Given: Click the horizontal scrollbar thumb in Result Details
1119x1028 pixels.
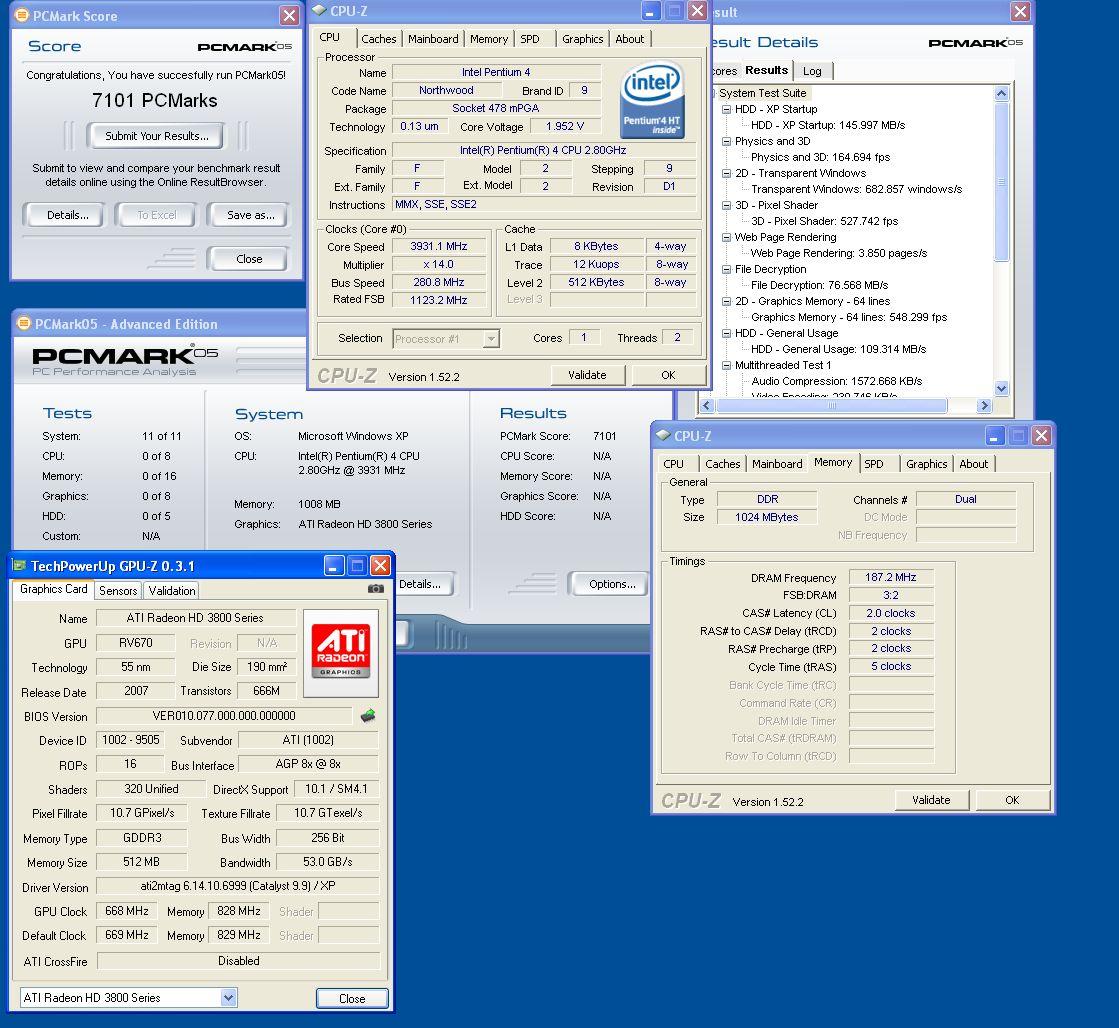Looking at the screenshot, I should (831, 405).
